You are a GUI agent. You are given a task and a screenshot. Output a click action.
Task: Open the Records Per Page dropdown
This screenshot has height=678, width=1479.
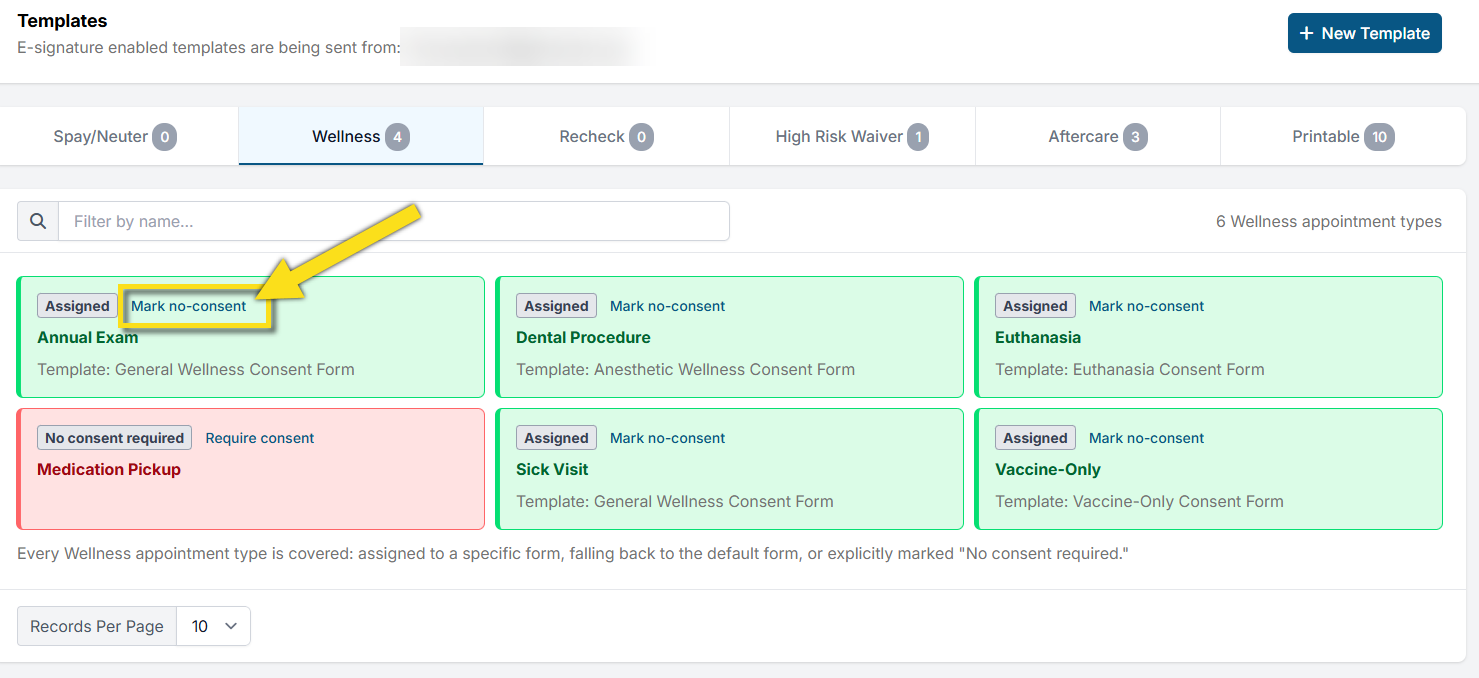[x=213, y=626]
